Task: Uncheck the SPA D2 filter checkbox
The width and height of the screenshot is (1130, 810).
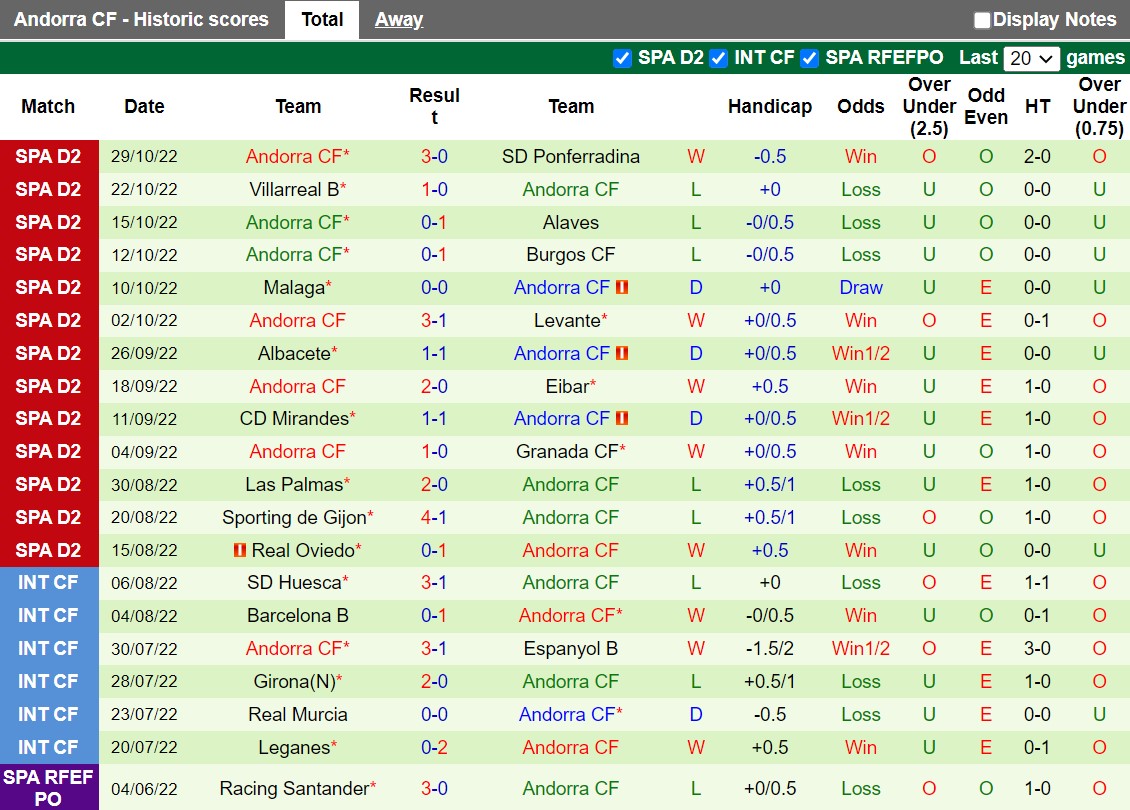Action: coord(622,58)
